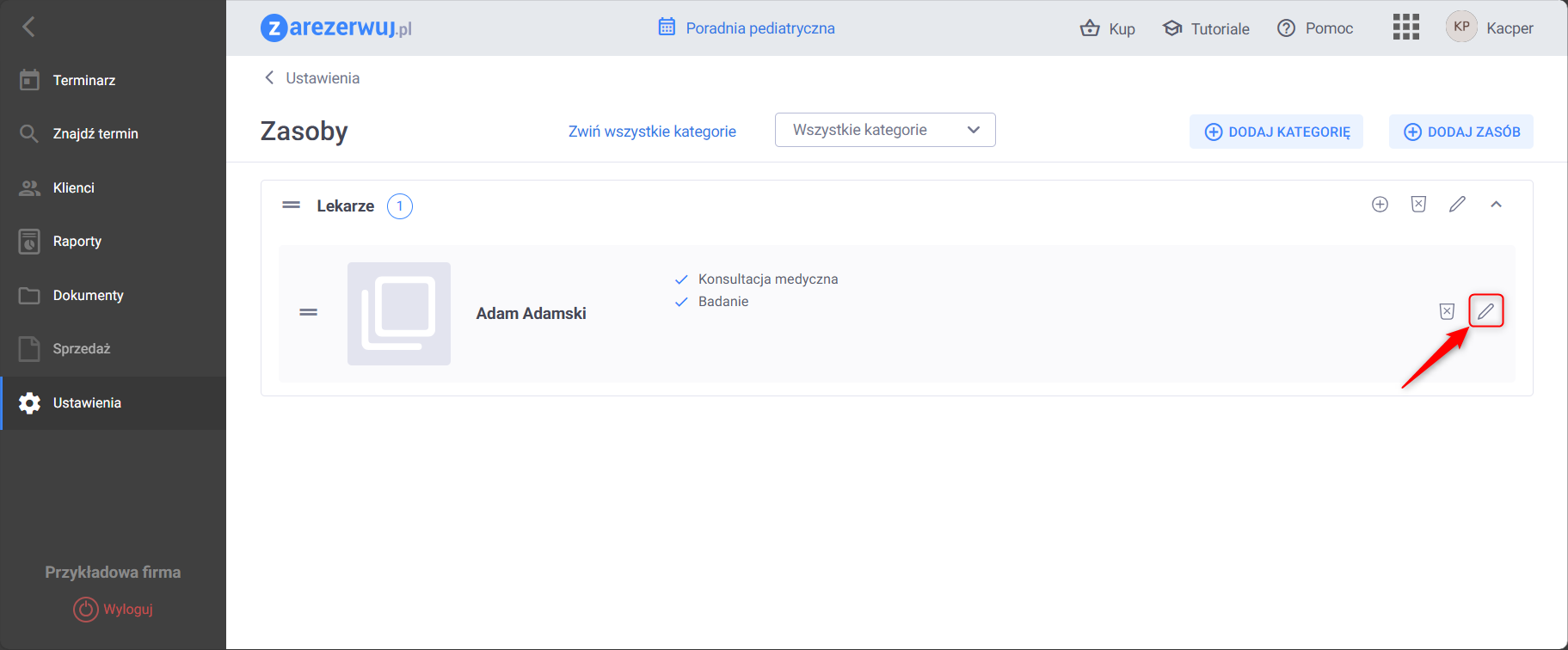Open the Wszystkie kategorie dropdown
The width and height of the screenshot is (1568, 650).
tap(885, 130)
